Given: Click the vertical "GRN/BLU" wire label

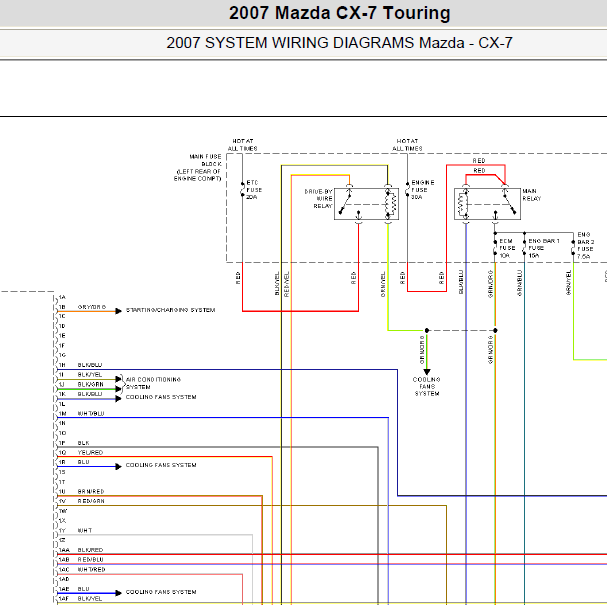Looking at the screenshot, I should pos(520,283).
